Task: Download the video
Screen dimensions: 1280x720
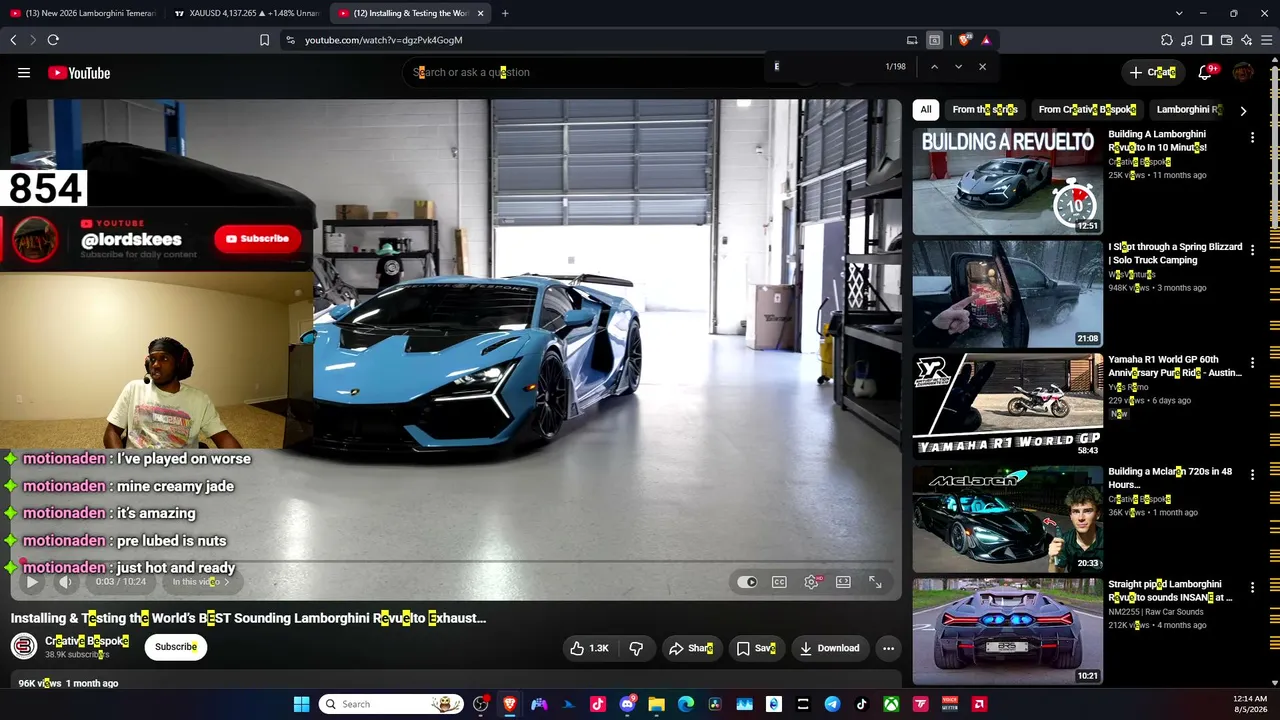Action: (829, 648)
